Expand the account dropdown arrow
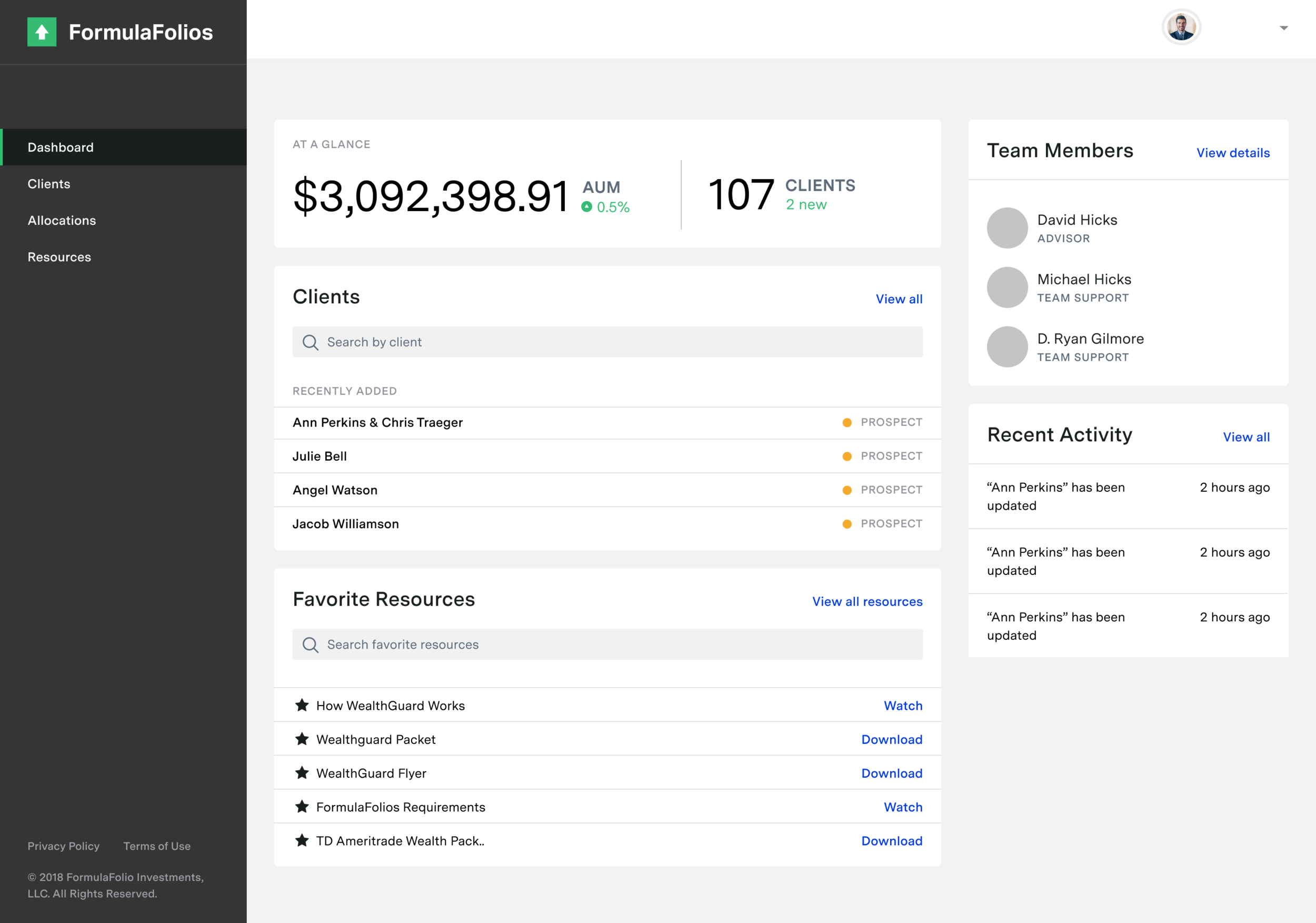 point(1284,27)
